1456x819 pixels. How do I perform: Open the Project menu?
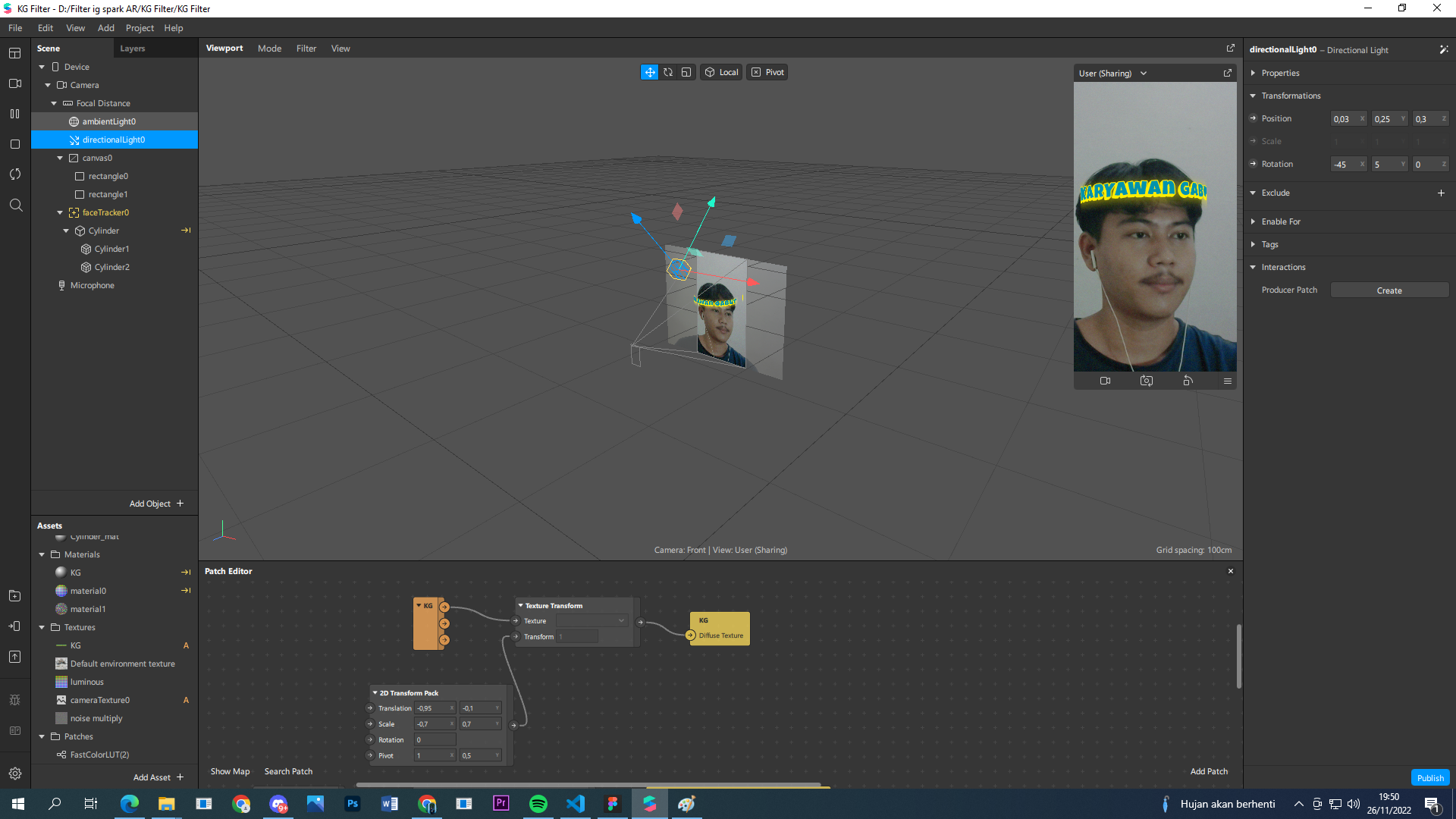140,28
